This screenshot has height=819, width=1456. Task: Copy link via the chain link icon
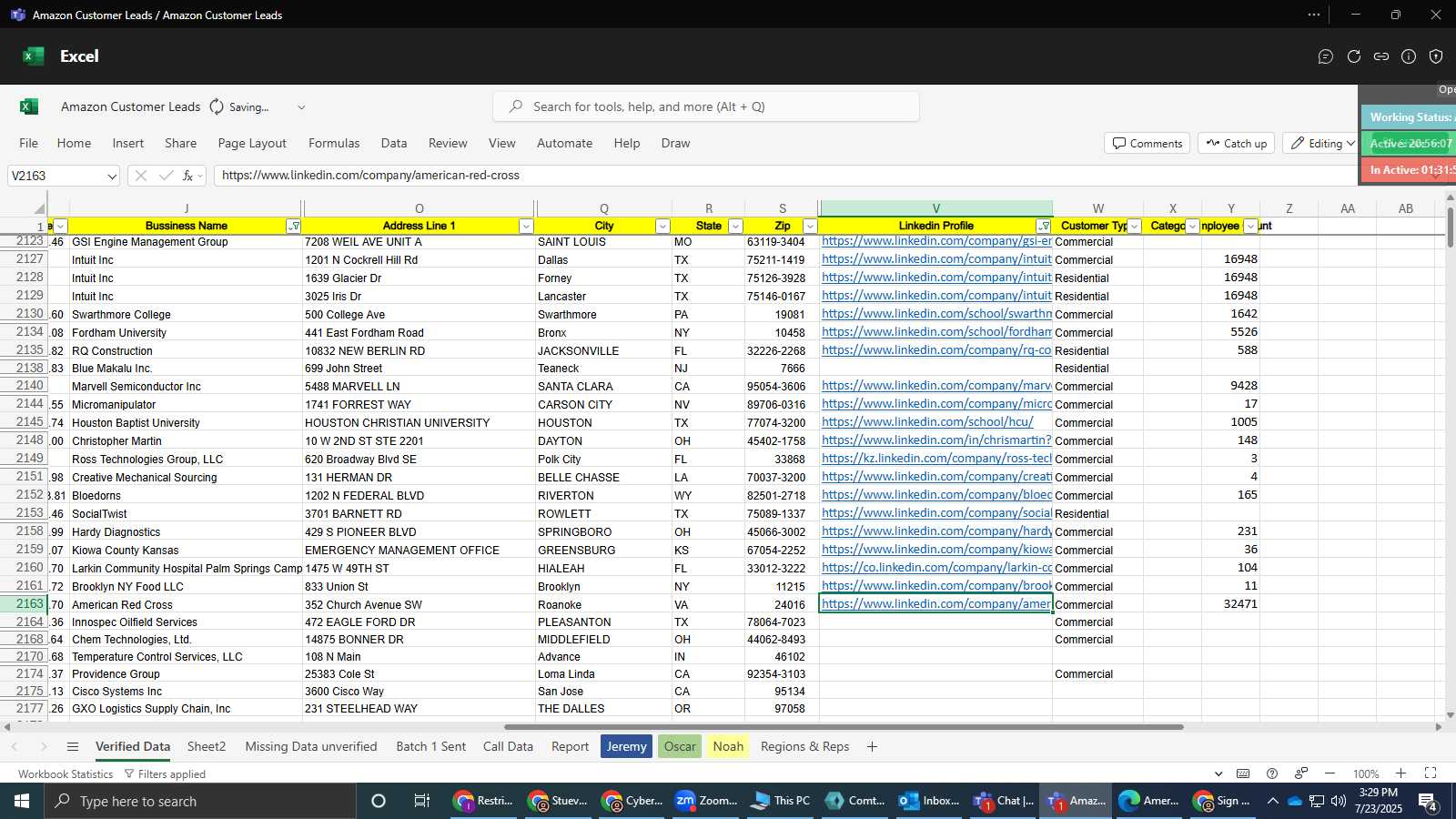click(1381, 56)
